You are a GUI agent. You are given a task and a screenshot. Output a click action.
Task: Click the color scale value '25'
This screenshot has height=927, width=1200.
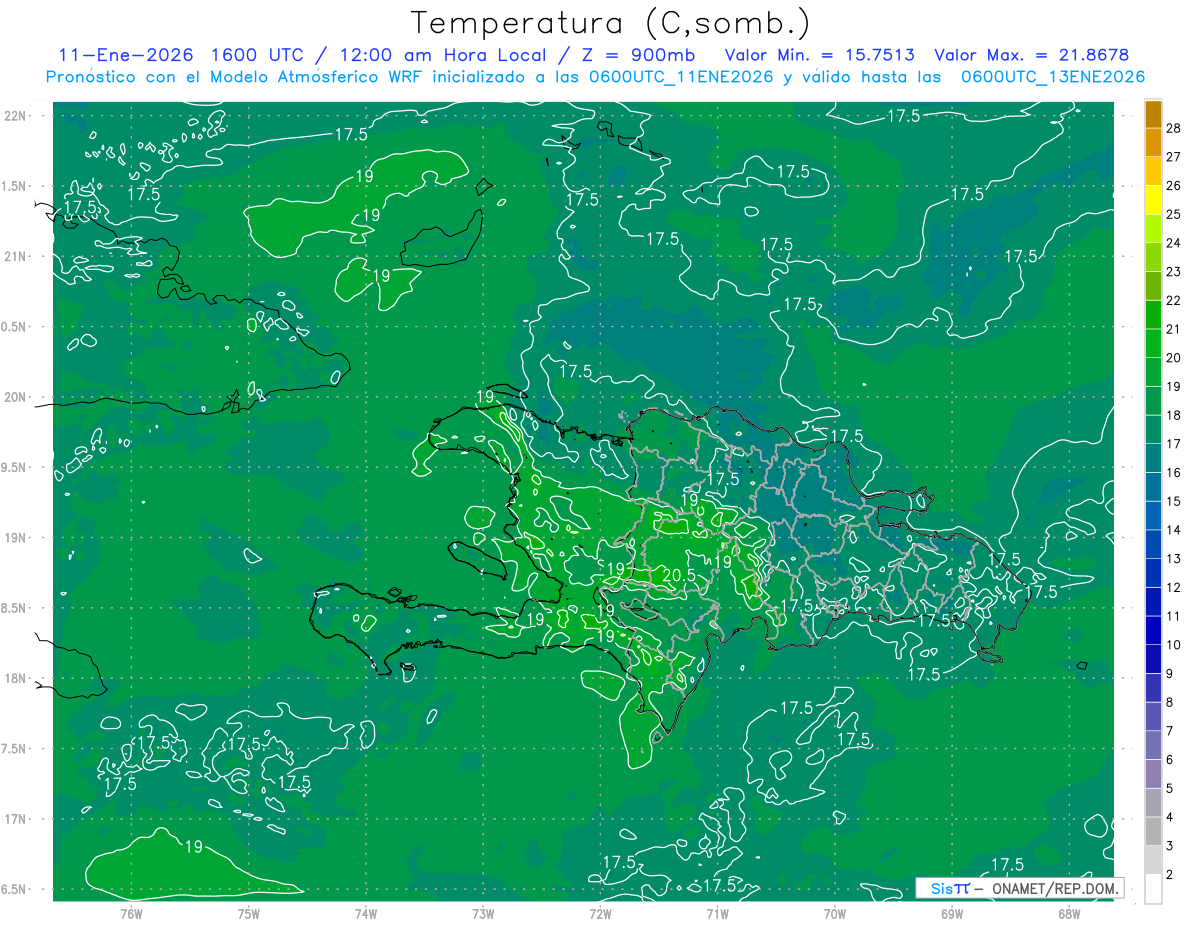click(1175, 214)
